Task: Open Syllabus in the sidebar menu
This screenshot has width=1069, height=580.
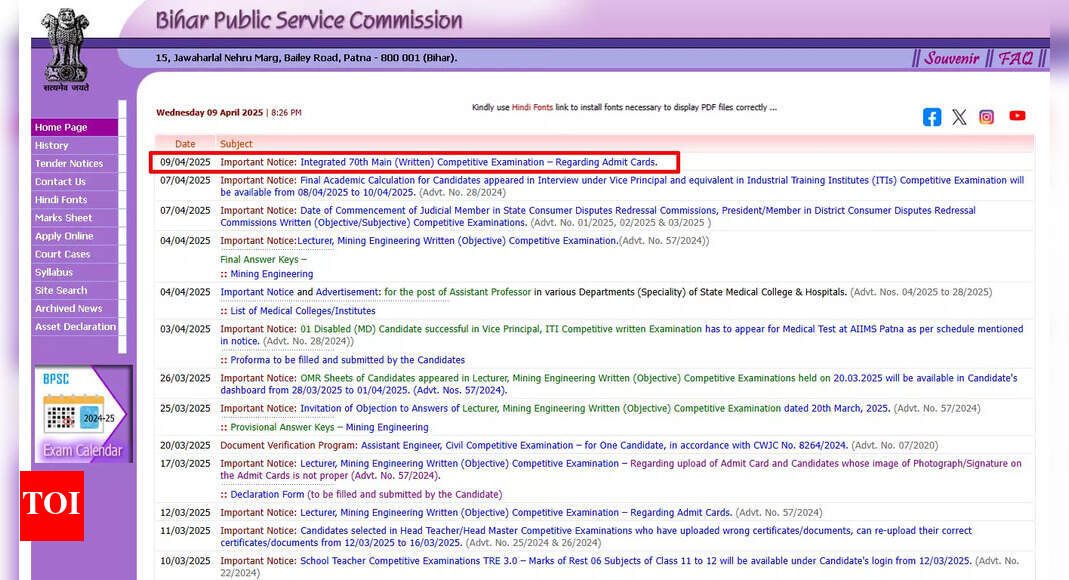Action: (x=74, y=272)
